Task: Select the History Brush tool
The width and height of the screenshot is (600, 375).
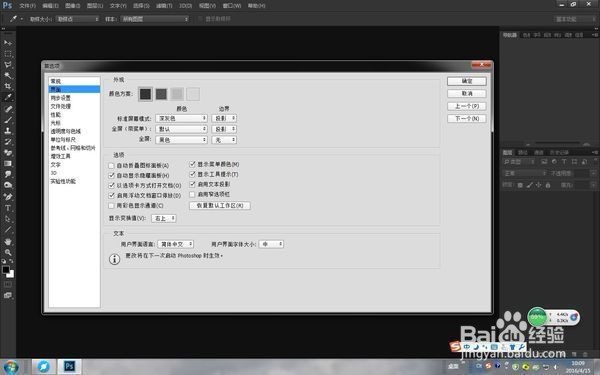Action: click(x=8, y=142)
